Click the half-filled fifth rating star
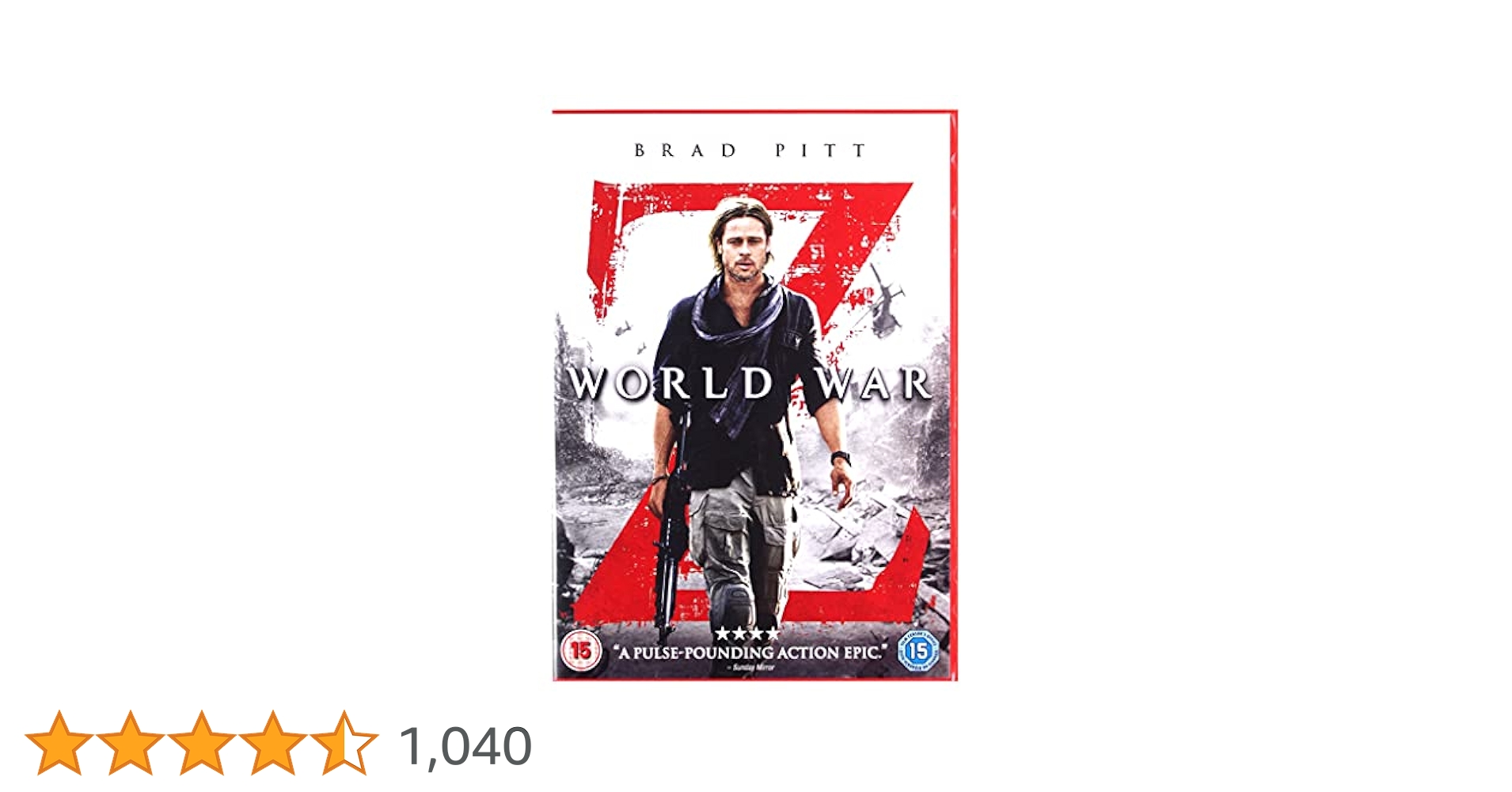Image resolution: width=1512 pixels, height=792 pixels. tap(344, 743)
